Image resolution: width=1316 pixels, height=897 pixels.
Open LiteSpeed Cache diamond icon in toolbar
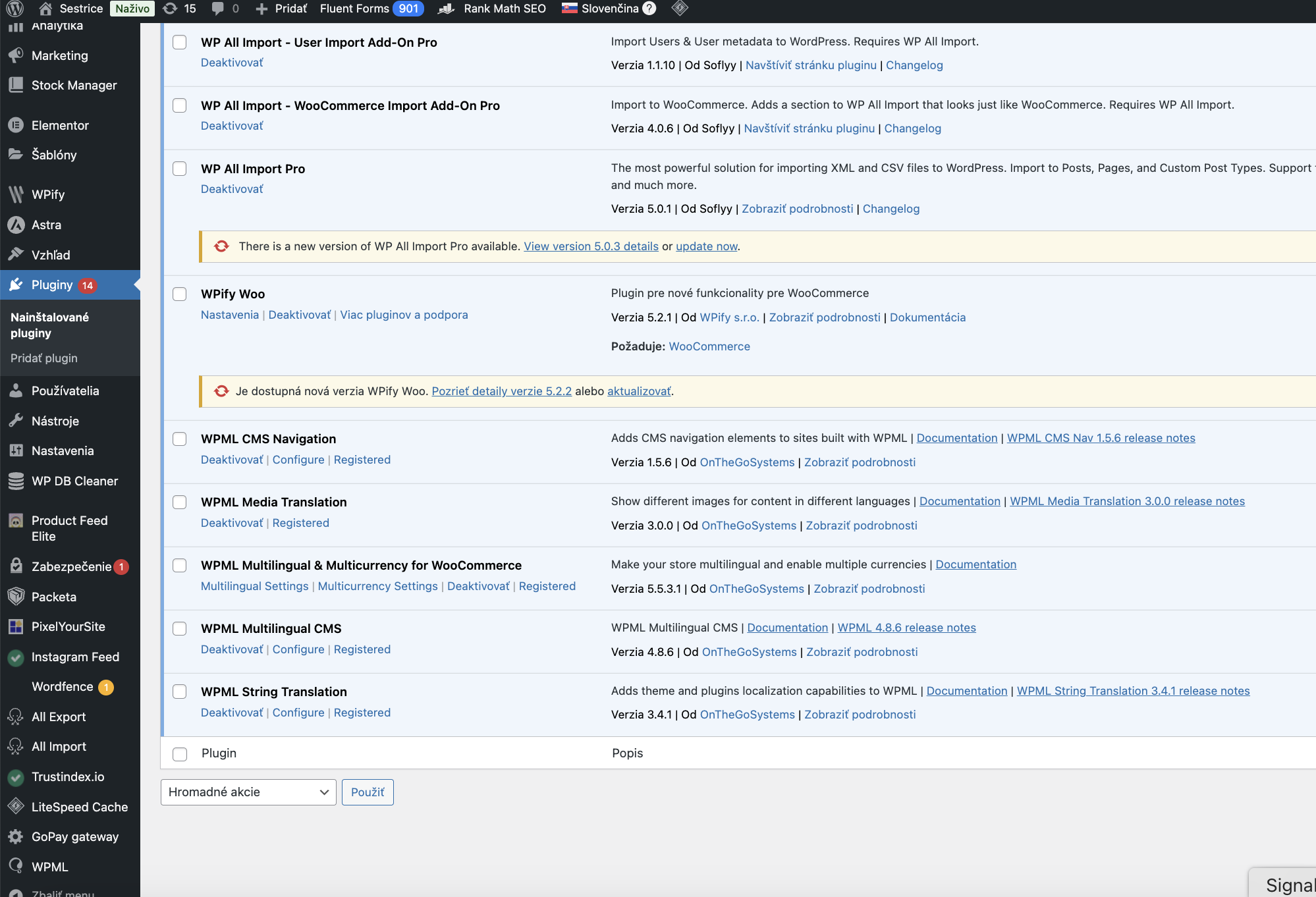pos(680,9)
